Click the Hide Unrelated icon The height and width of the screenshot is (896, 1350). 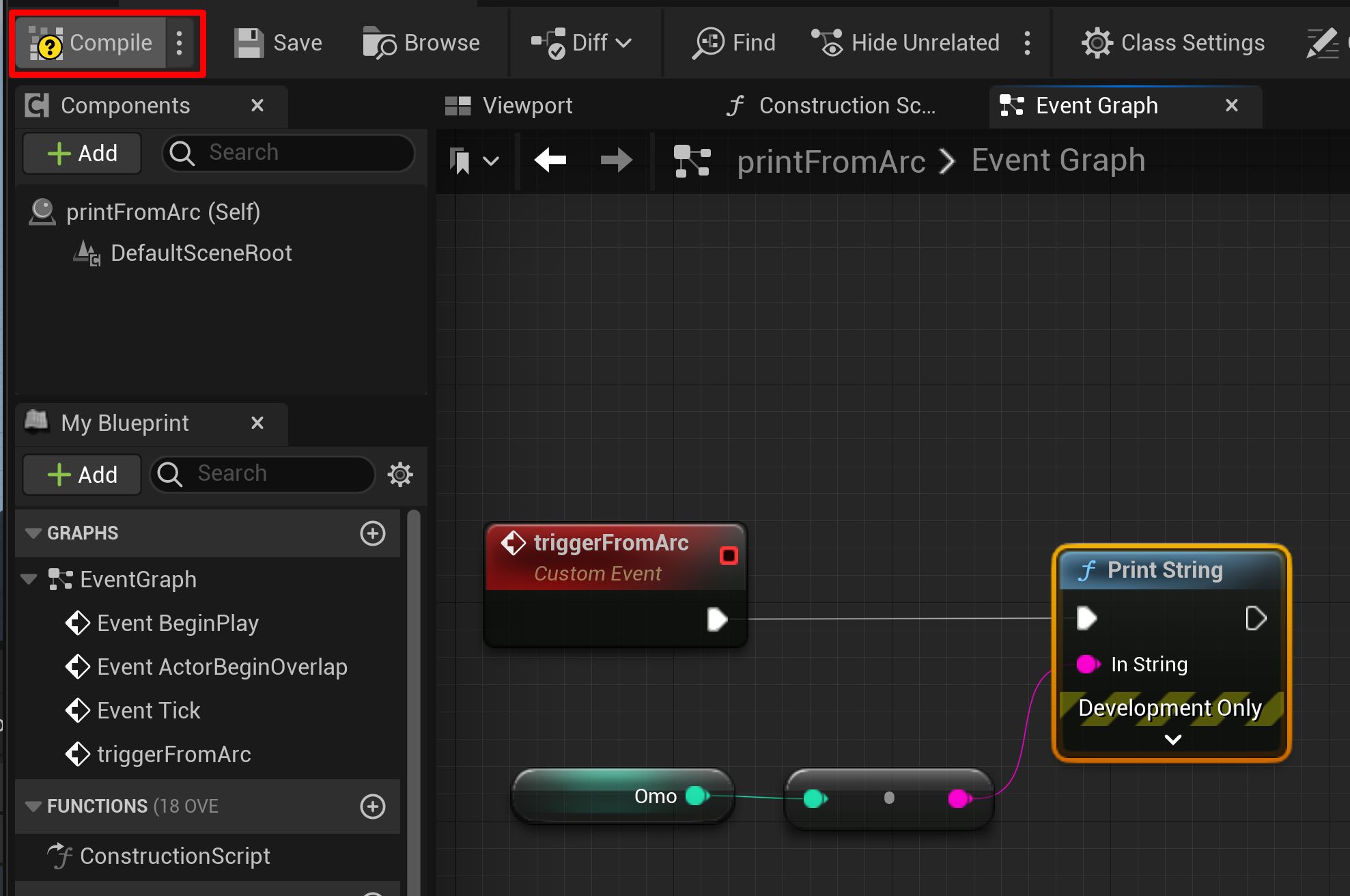point(825,41)
